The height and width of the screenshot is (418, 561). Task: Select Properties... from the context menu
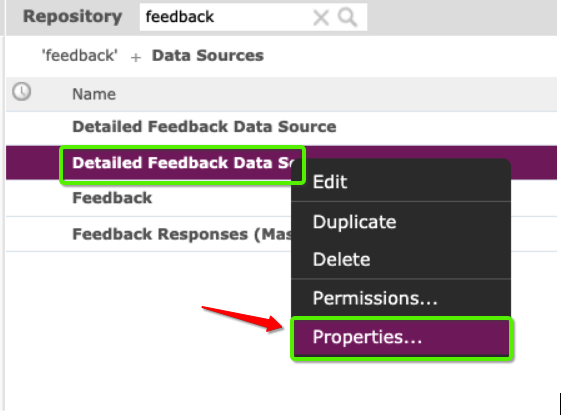(x=402, y=338)
